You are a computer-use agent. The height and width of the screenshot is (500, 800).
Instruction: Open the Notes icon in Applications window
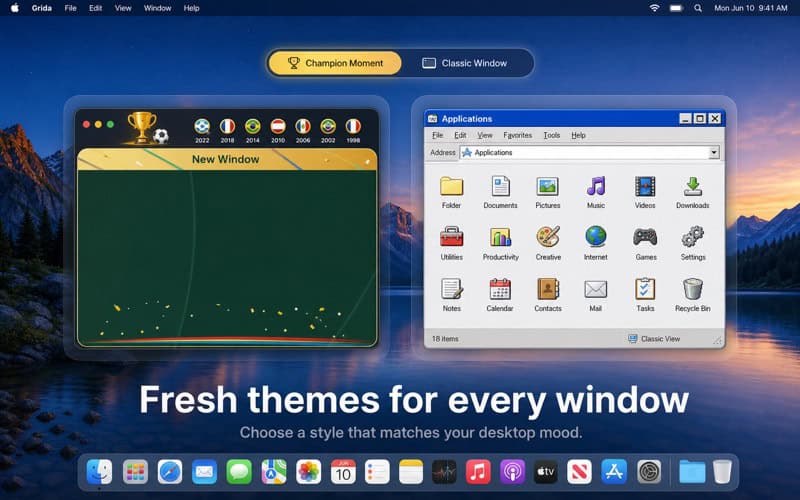(x=452, y=295)
